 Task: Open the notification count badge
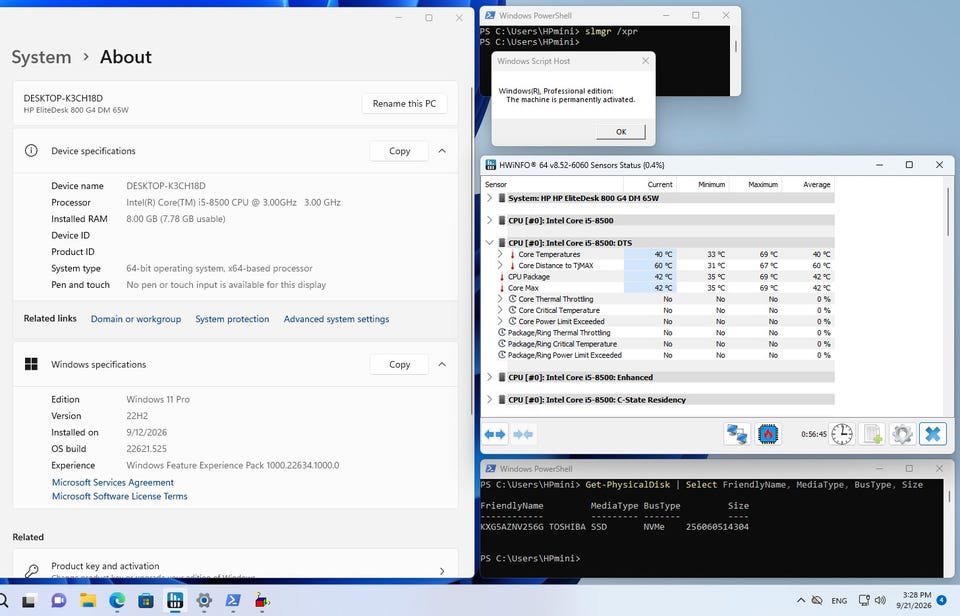[942, 601]
